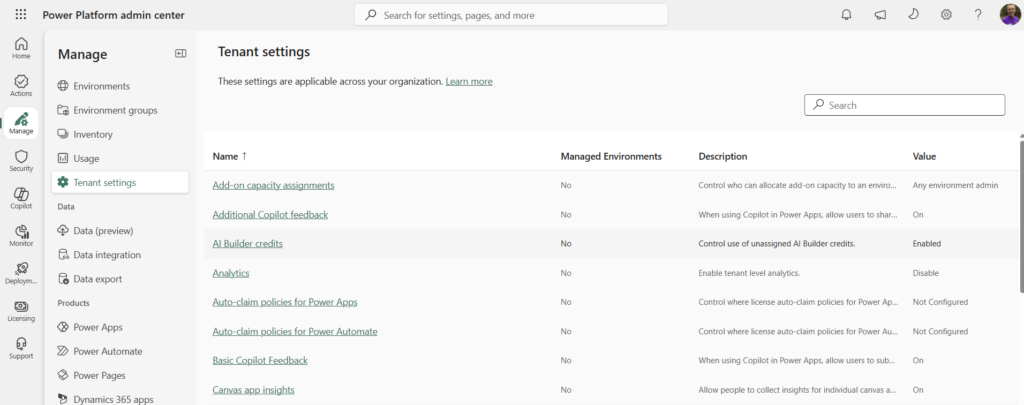Focus the Tenant settings Search field
1024x405 pixels.
pos(904,105)
